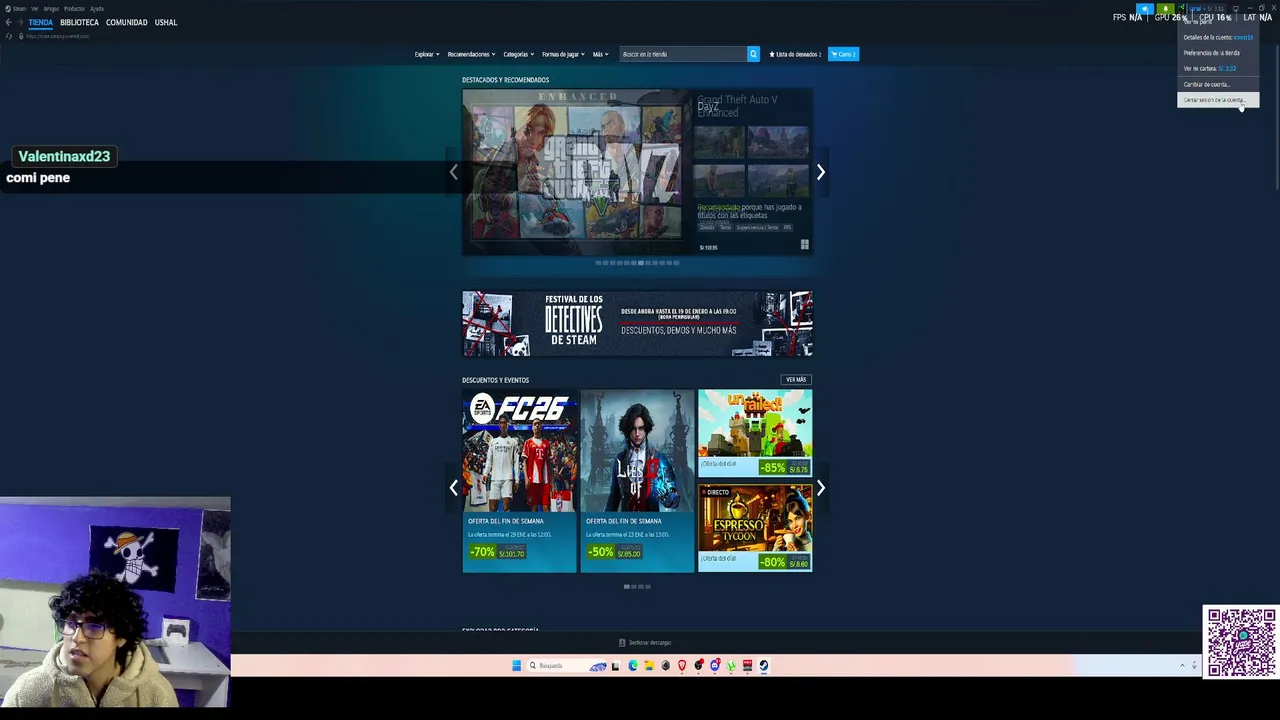Show previous featured game with left arrow
This screenshot has width=1280, height=720.
[453, 172]
